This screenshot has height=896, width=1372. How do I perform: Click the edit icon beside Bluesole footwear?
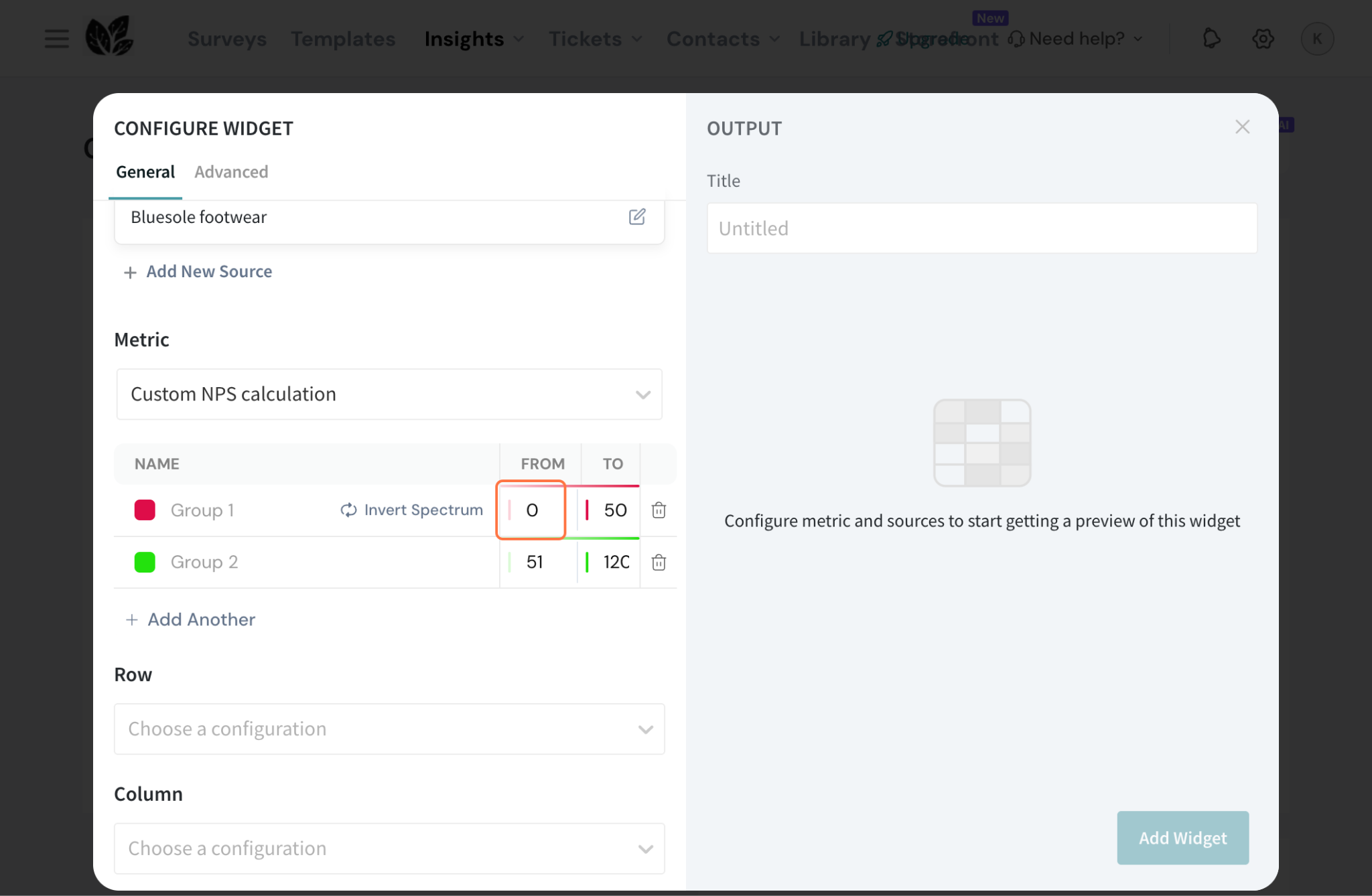click(636, 217)
